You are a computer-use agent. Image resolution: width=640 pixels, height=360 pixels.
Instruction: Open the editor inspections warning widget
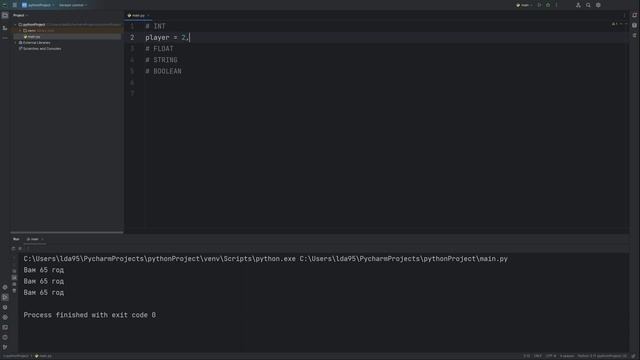(x=615, y=24)
